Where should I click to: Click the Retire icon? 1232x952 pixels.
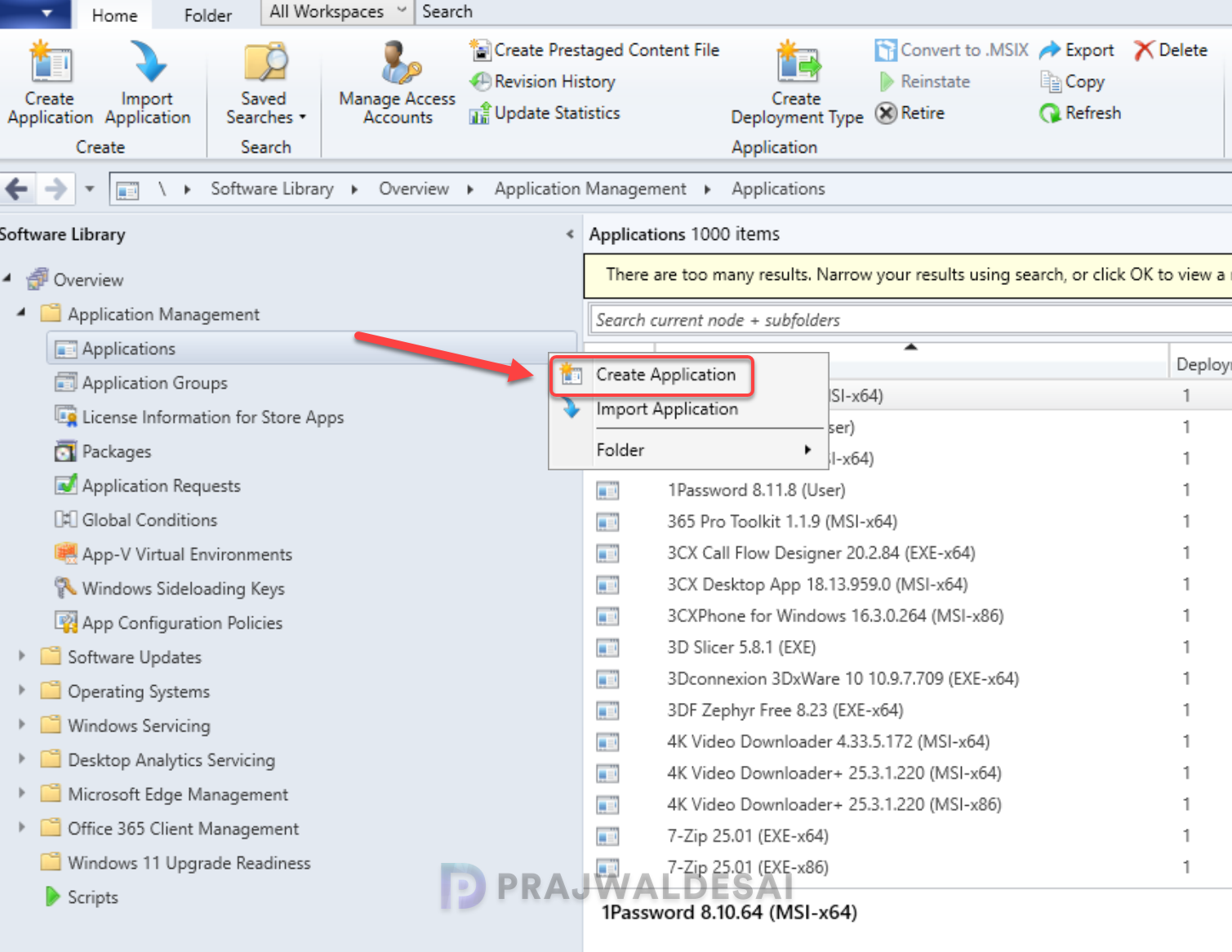tap(886, 113)
